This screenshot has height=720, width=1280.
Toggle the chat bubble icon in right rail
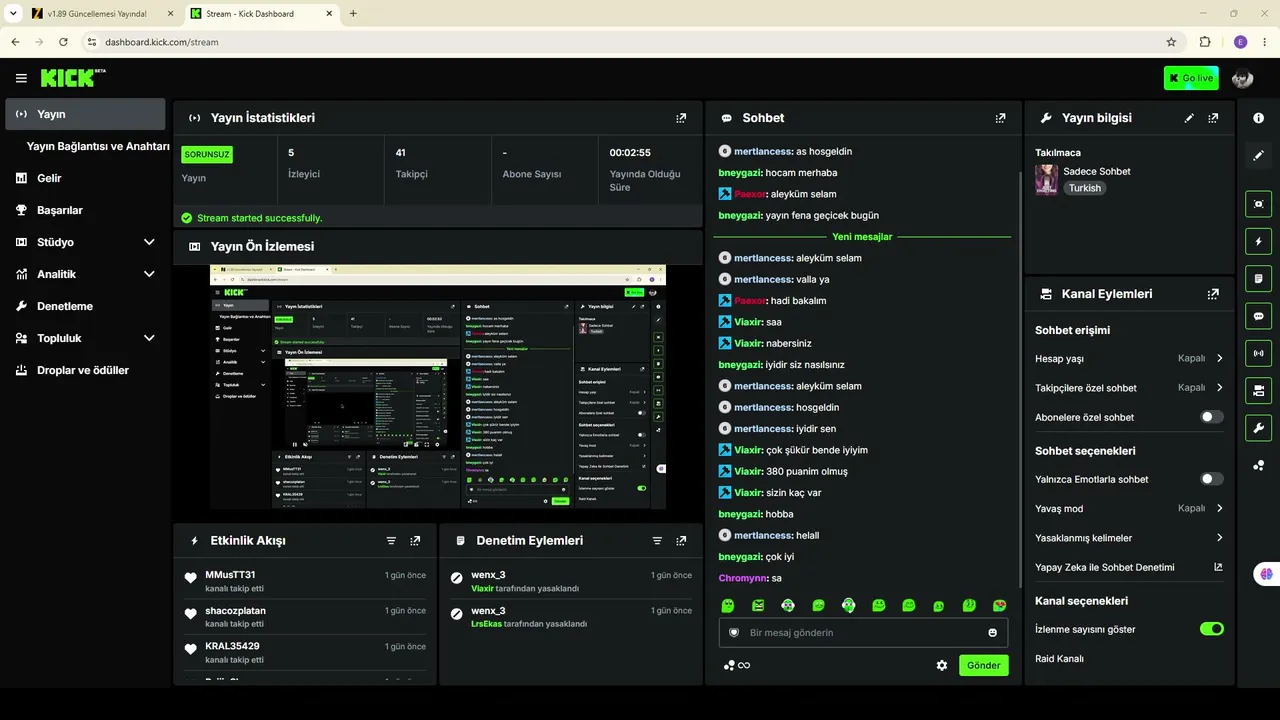click(x=1258, y=316)
